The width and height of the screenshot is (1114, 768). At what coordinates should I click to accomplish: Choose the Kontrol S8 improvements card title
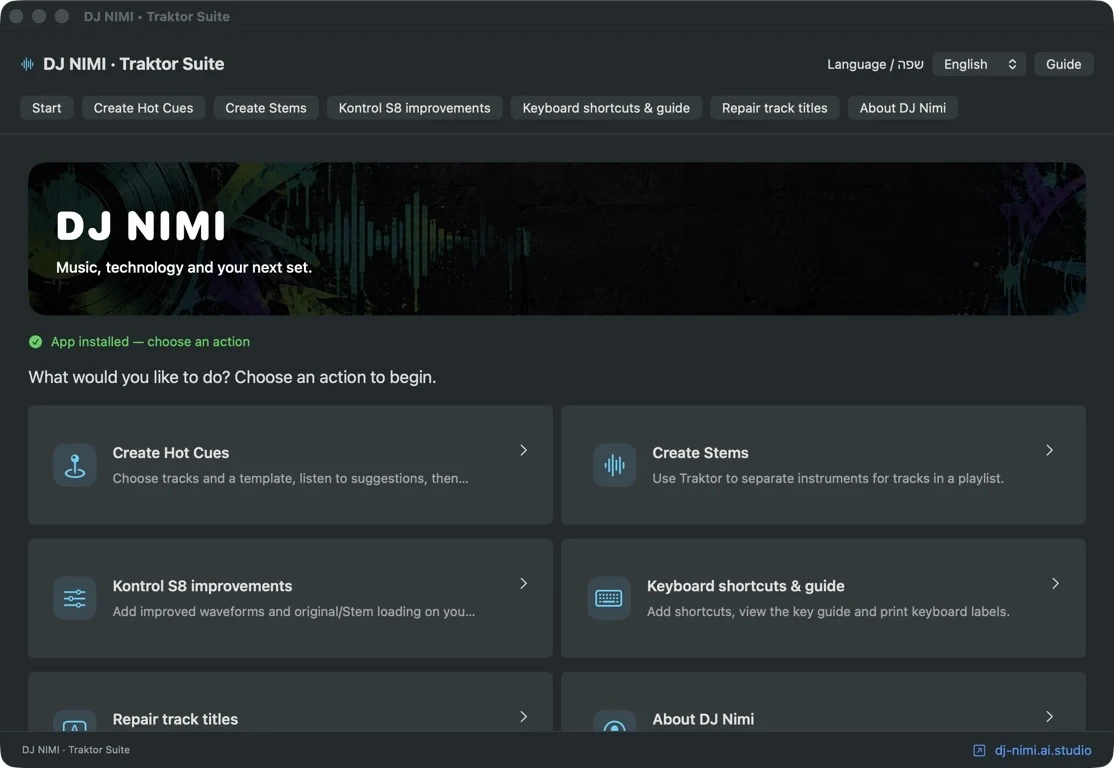(202, 586)
